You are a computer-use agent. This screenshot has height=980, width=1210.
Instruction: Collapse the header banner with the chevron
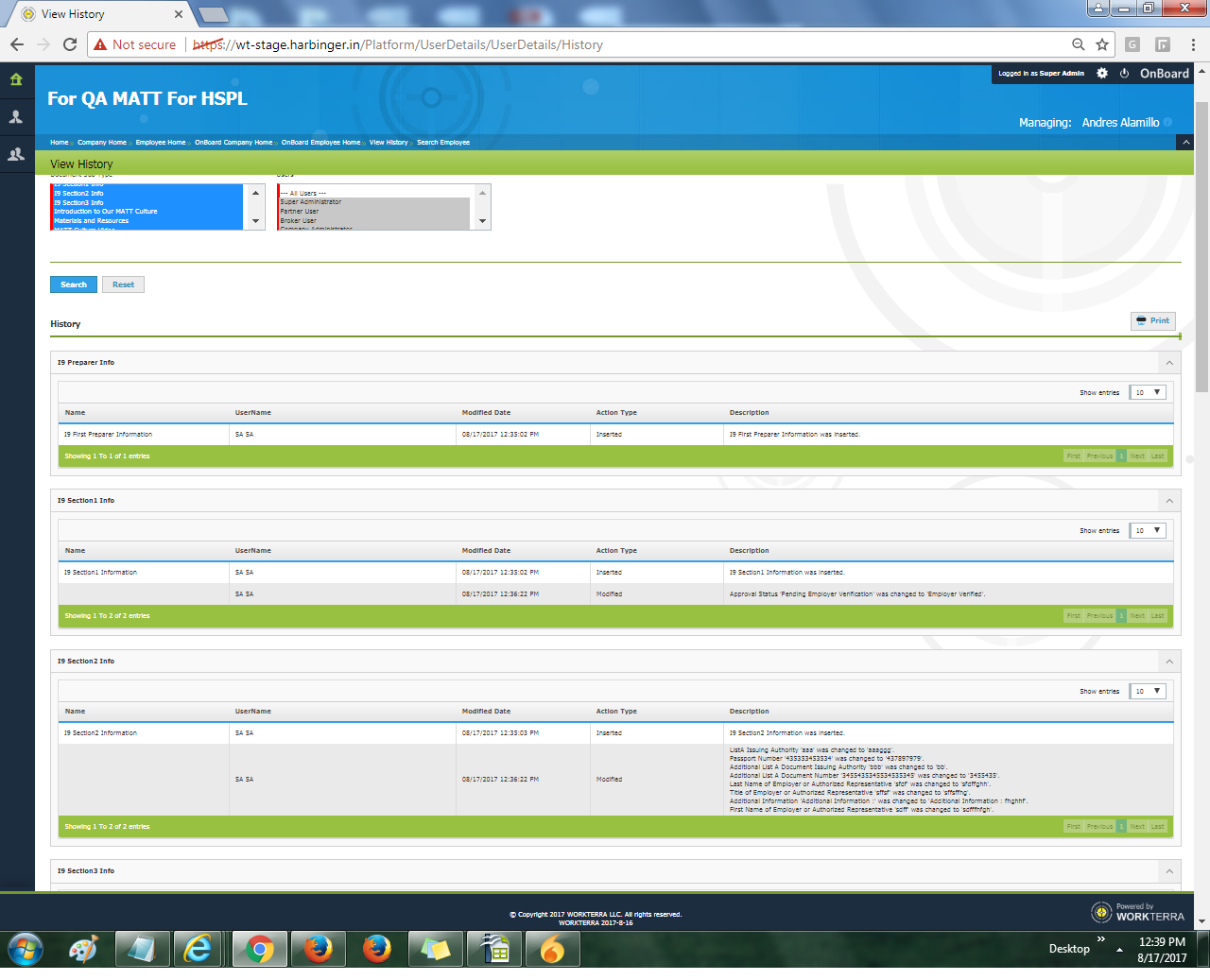click(1185, 142)
